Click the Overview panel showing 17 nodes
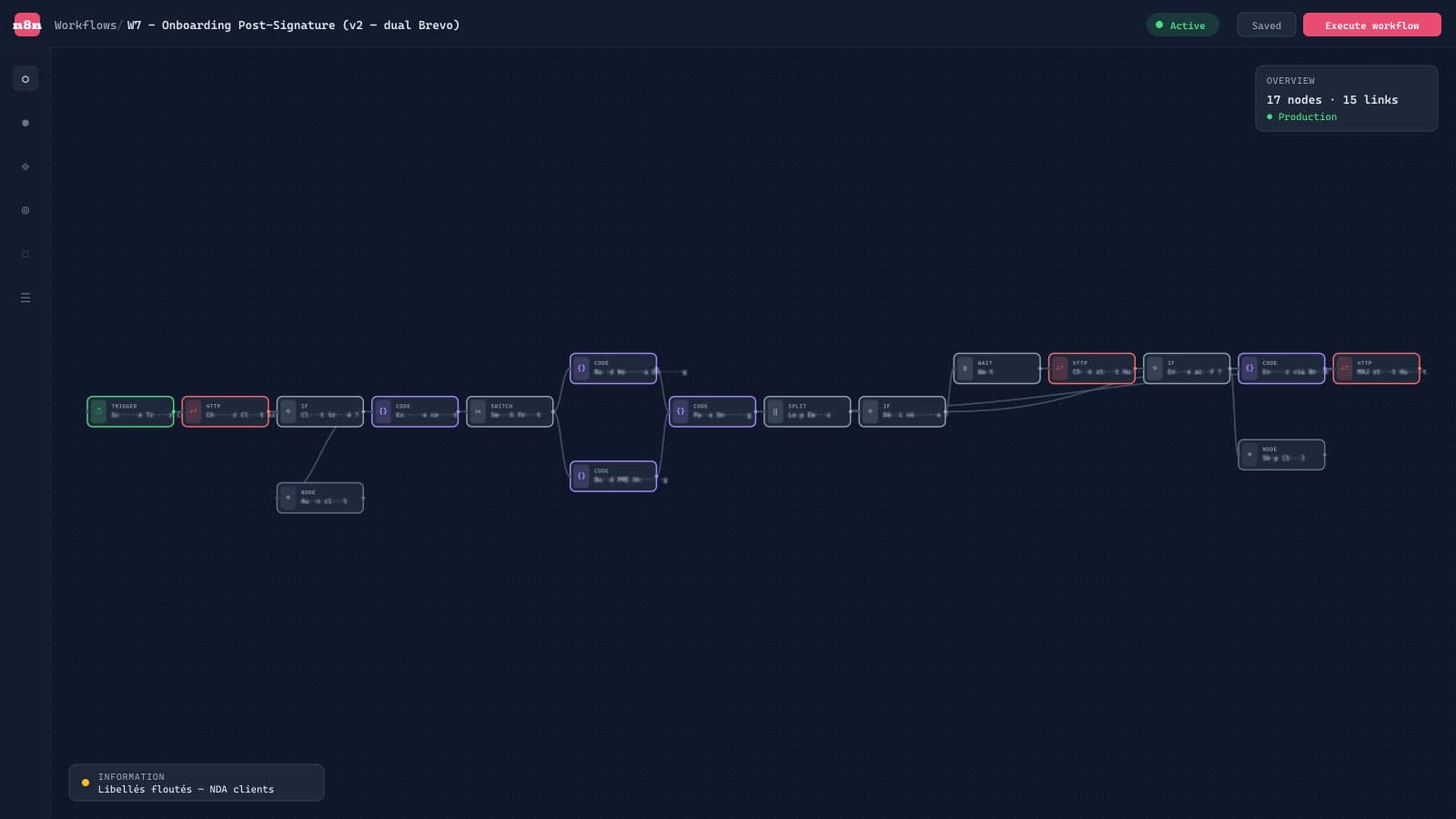 1347,98
